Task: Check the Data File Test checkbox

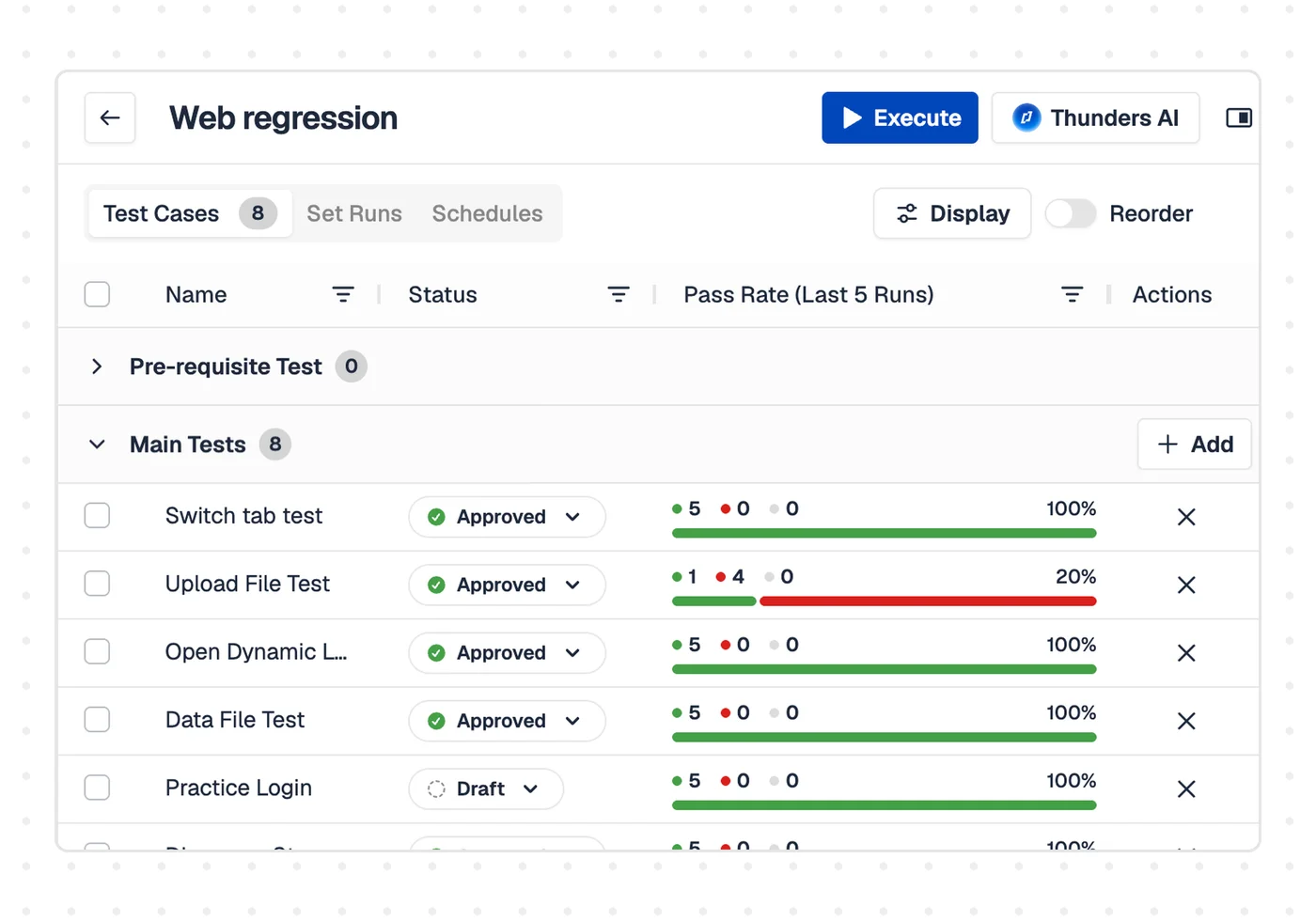Action: (97, 719)
